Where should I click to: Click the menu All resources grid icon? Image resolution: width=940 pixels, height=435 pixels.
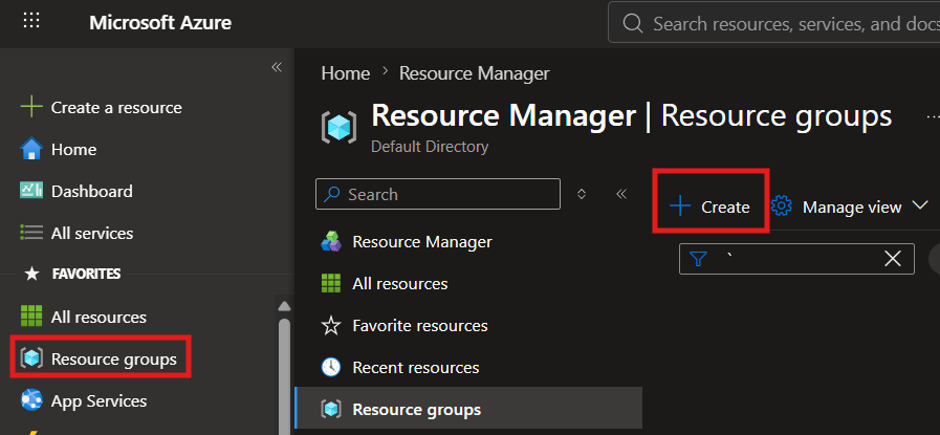[331, 283]
